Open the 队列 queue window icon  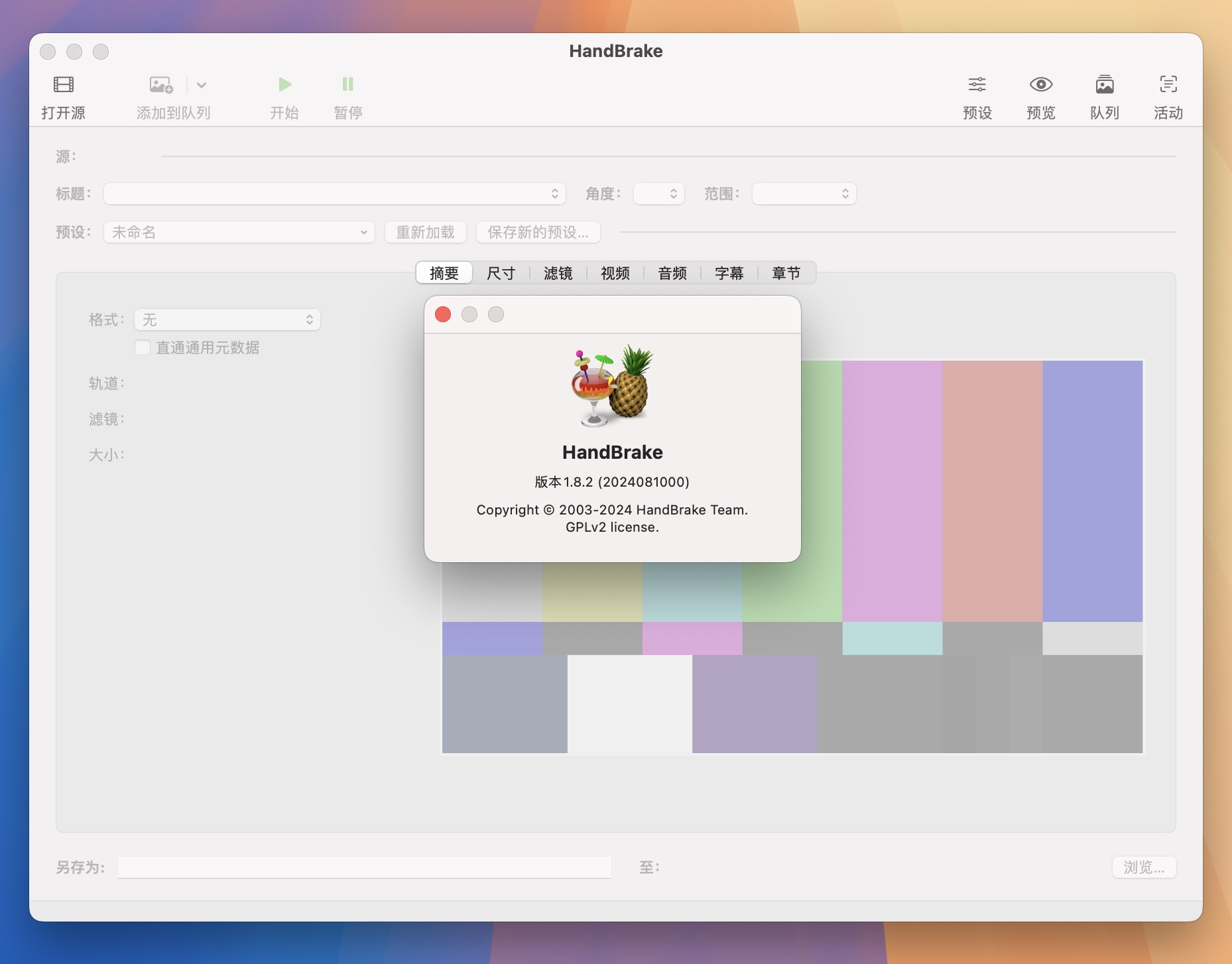point(1105,85)
